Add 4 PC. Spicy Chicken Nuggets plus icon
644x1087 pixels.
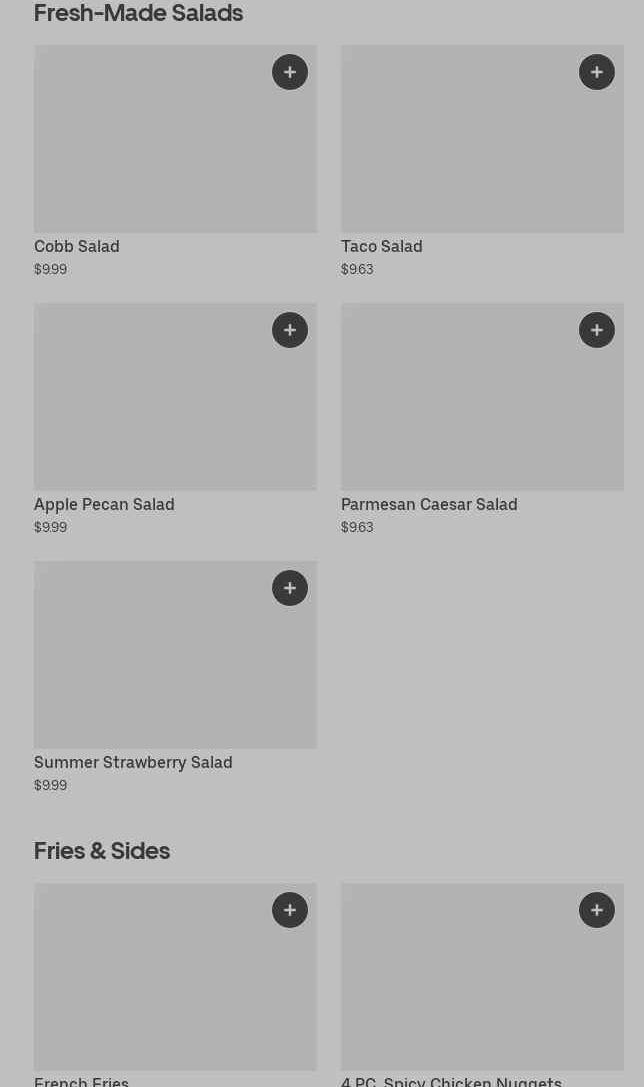click(597, 910)
